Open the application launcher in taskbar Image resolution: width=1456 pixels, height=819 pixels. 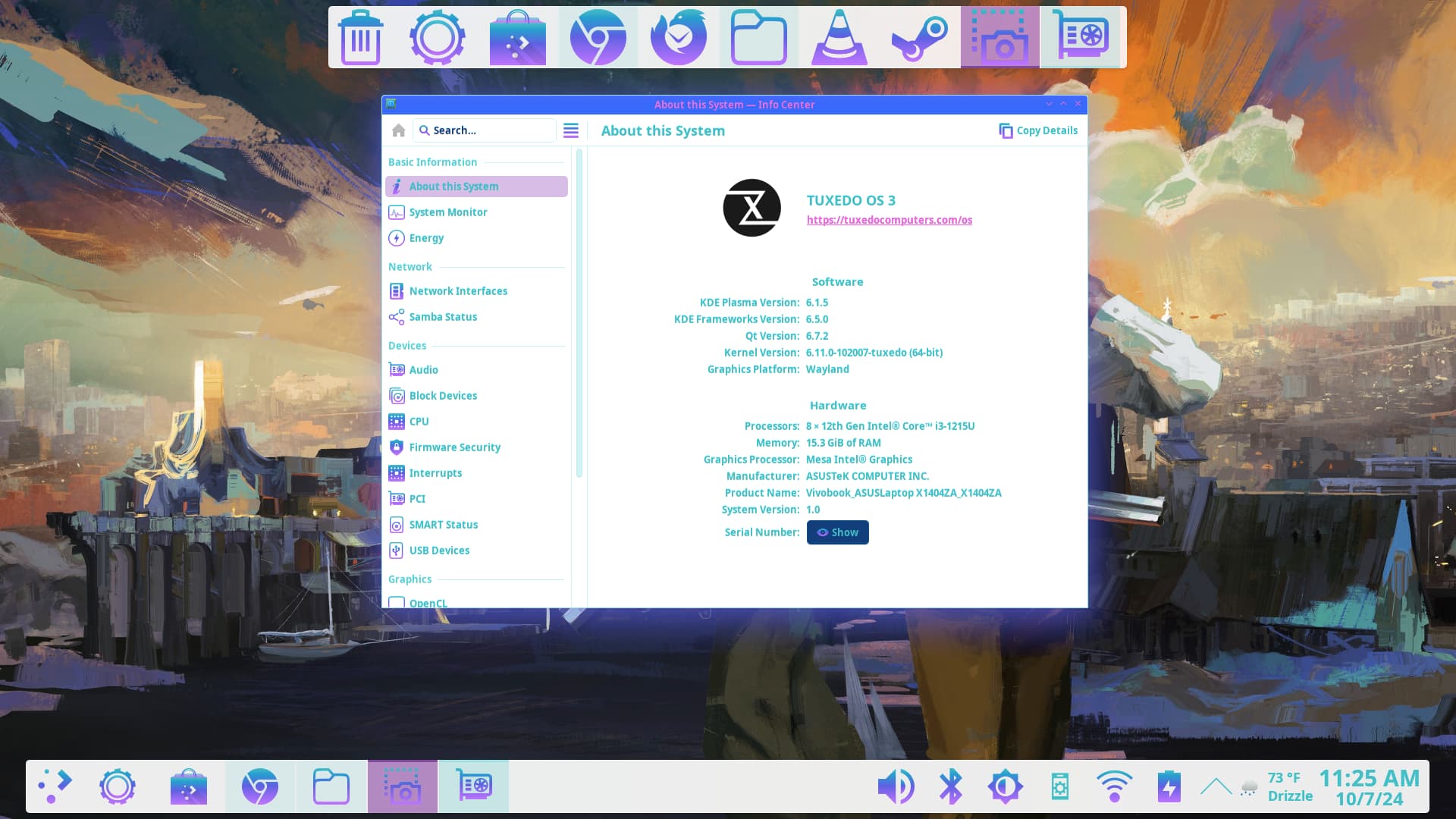pos(54,786)
